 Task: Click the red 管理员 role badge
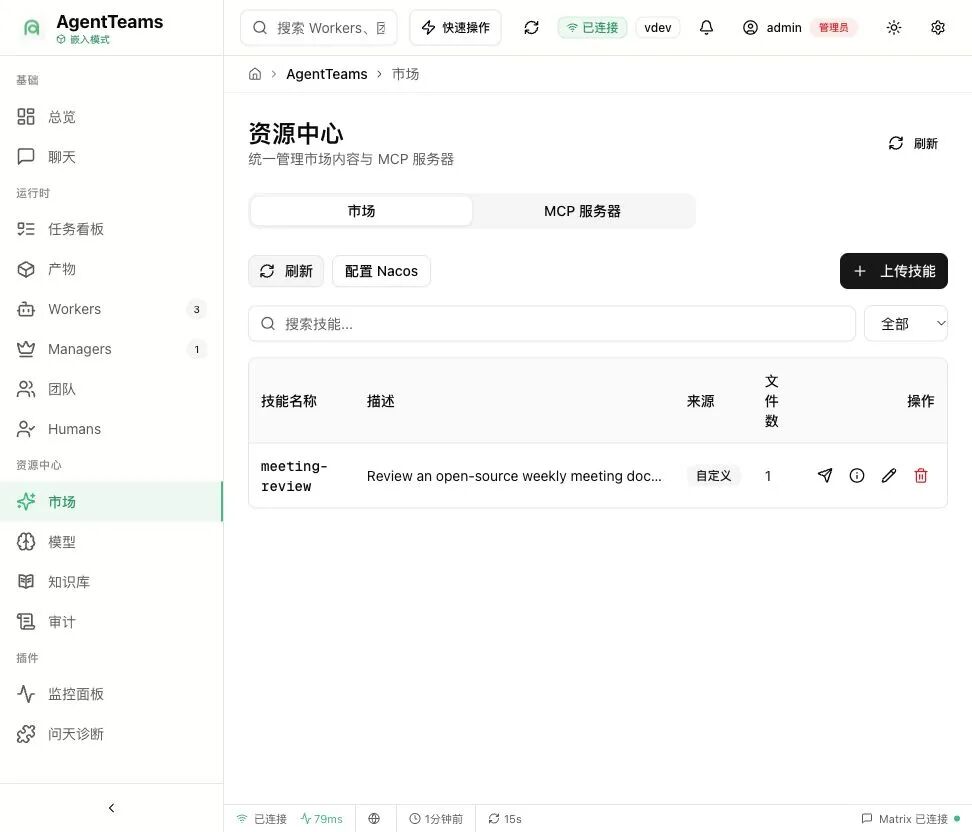tap(834, 28)
